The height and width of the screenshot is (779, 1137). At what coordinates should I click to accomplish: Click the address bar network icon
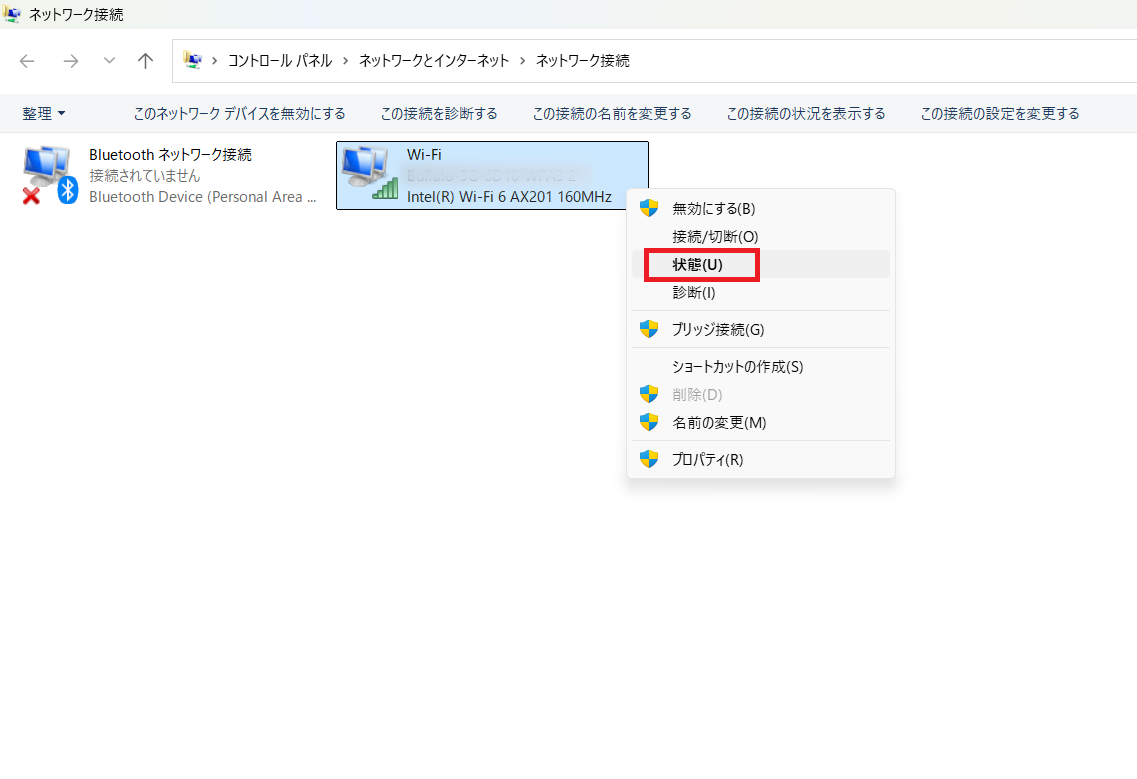coord(193,61)
